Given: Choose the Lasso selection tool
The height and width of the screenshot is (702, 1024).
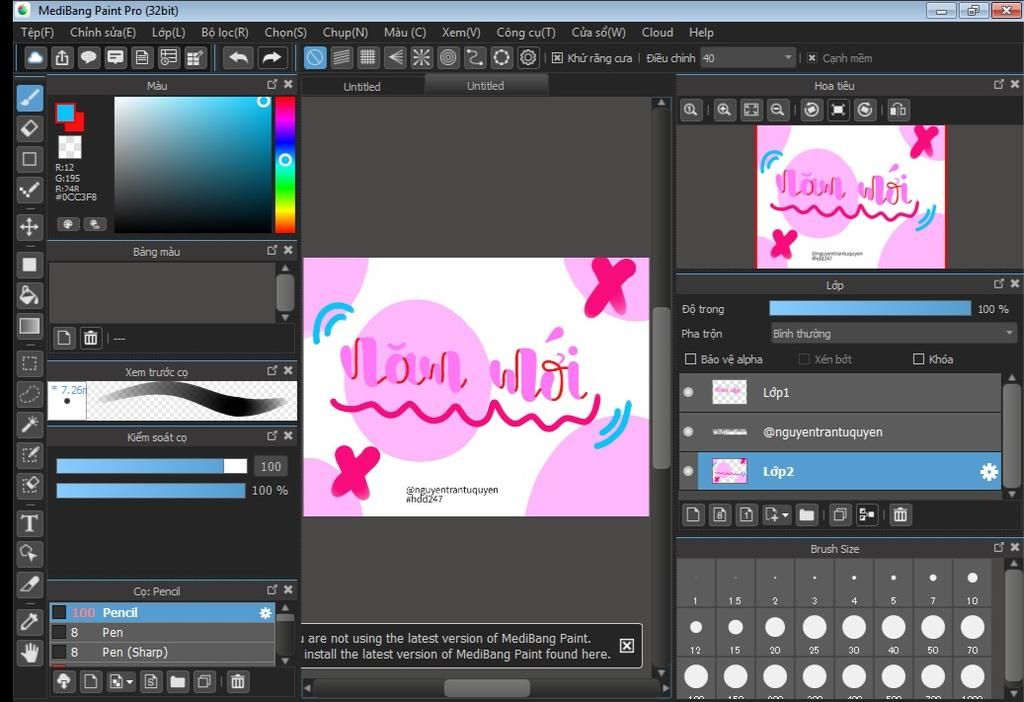Looking at the screenshot, I should (x=29, y=394).
